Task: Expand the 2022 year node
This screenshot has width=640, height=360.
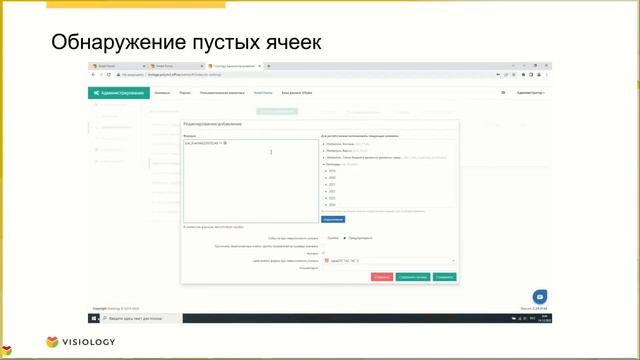Action: pos(326,191)
